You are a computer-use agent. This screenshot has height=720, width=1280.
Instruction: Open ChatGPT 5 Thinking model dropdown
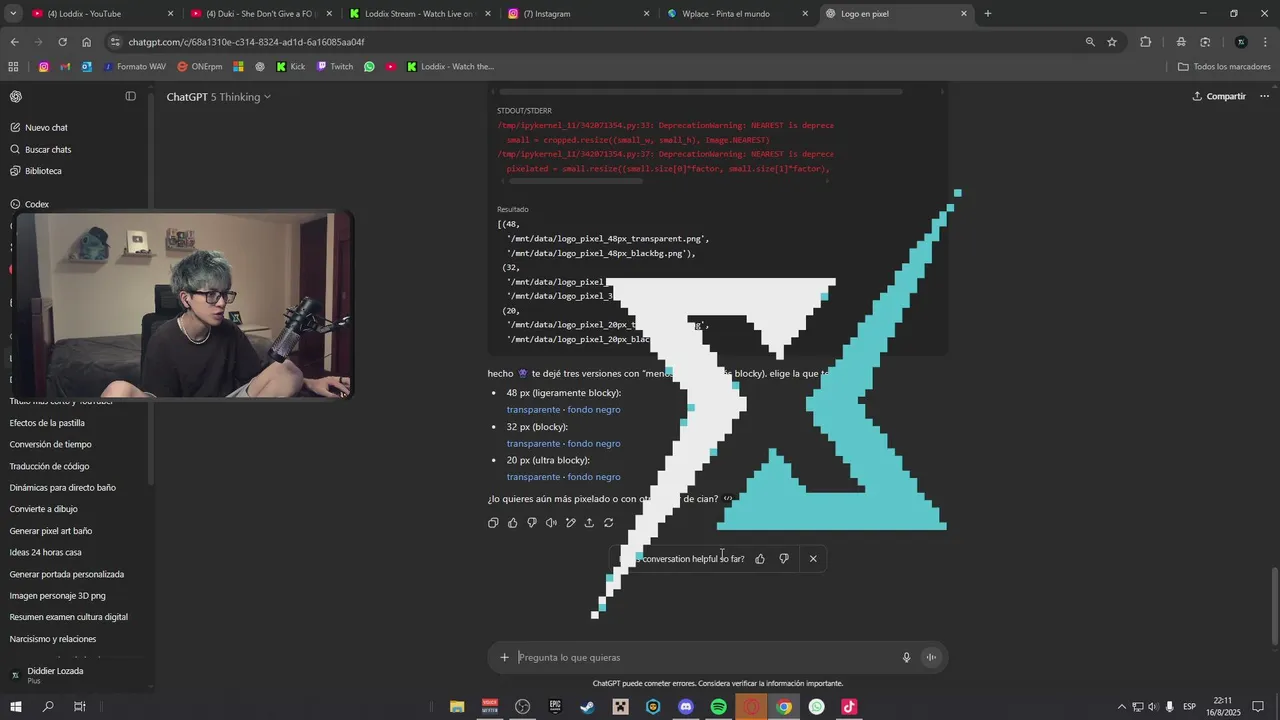coord(218,97)
